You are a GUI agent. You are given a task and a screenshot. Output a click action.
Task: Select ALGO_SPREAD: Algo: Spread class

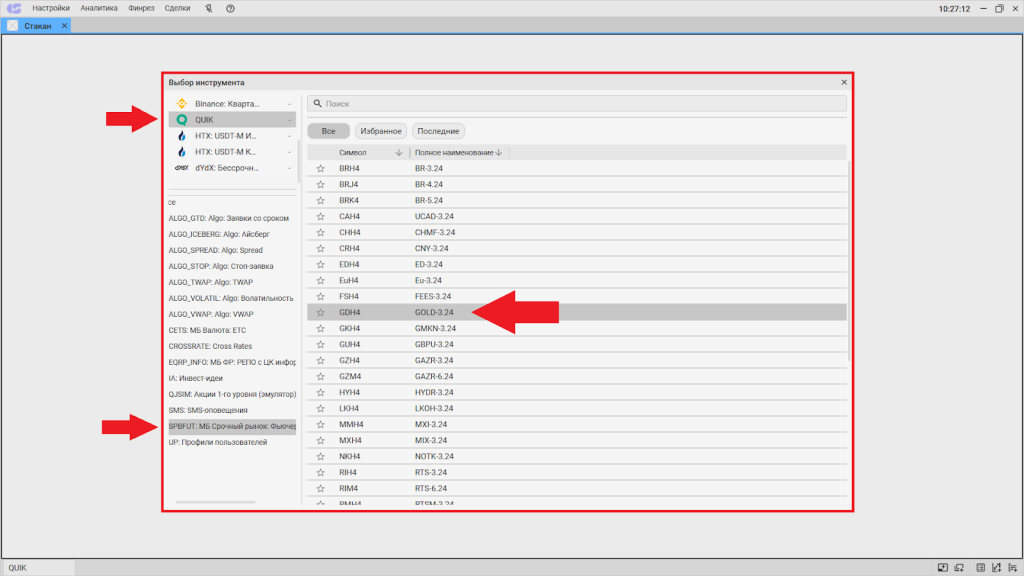point(216,250)
